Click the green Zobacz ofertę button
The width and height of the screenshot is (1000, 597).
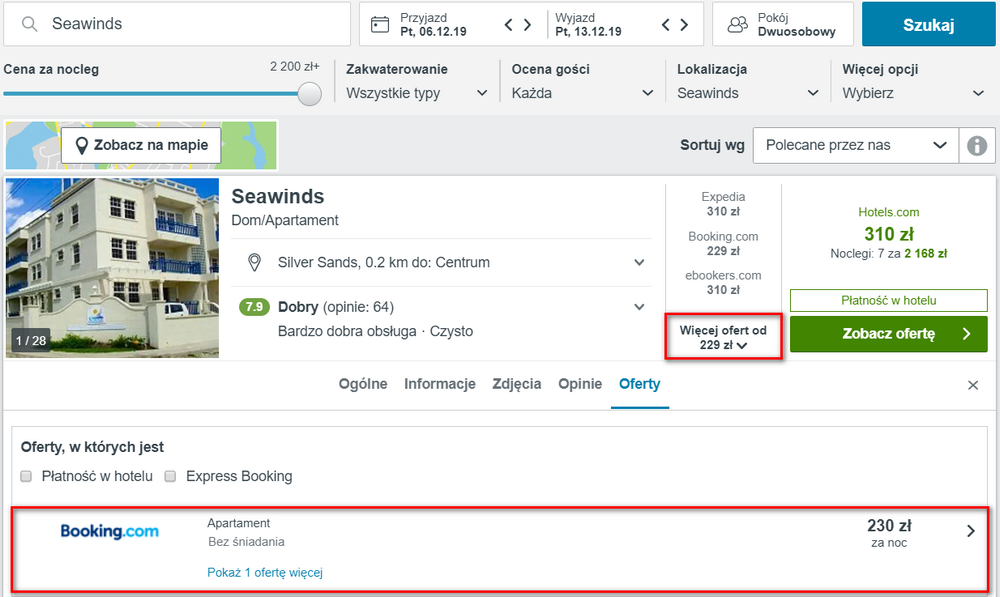pos(888,334)
